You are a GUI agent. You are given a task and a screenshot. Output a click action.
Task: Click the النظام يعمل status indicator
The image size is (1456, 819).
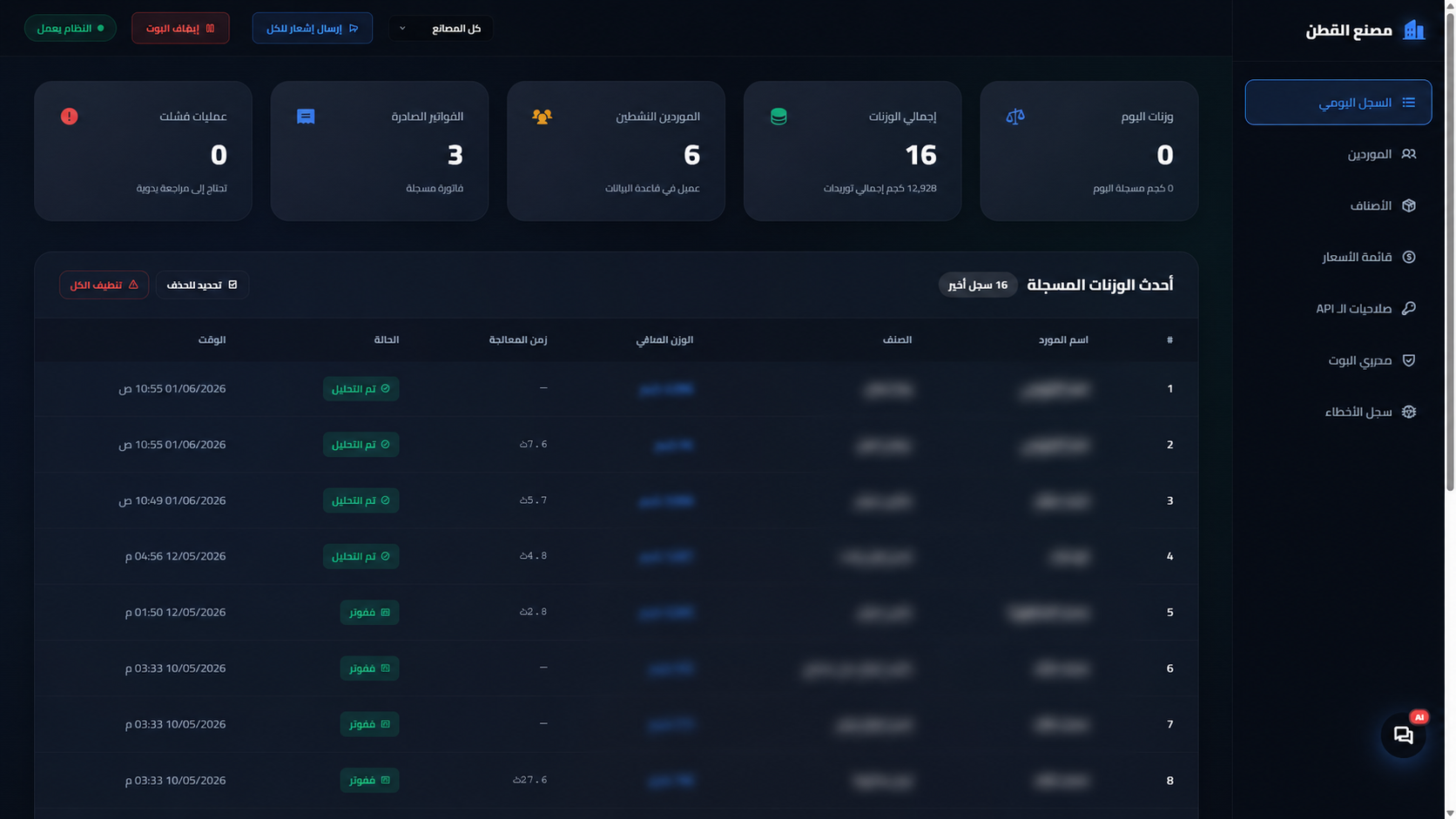71,28
